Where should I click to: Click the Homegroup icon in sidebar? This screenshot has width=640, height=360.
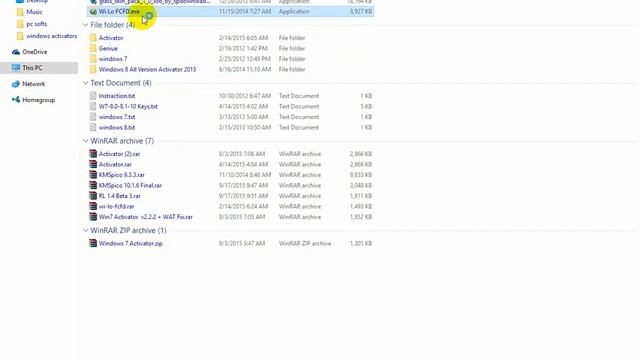coord(16,100)
